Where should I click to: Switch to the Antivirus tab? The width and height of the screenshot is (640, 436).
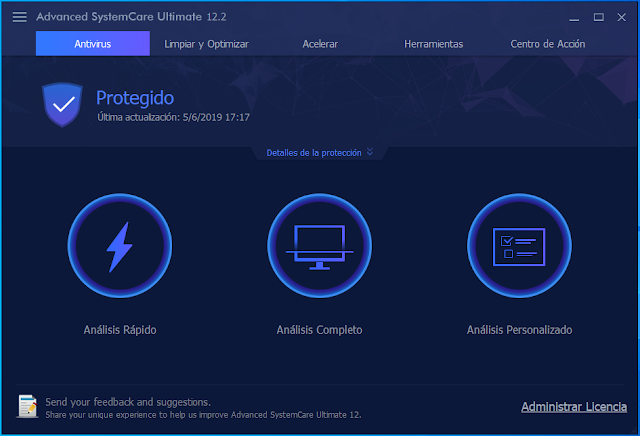[93, 44]
